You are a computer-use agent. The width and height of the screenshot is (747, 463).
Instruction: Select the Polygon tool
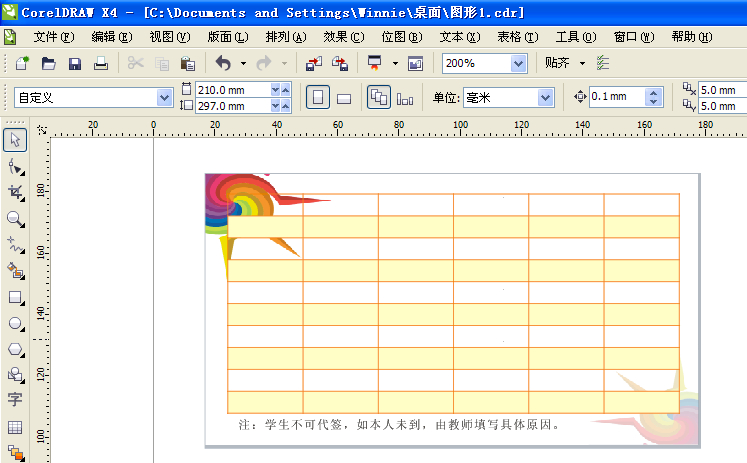coord(15,349)
